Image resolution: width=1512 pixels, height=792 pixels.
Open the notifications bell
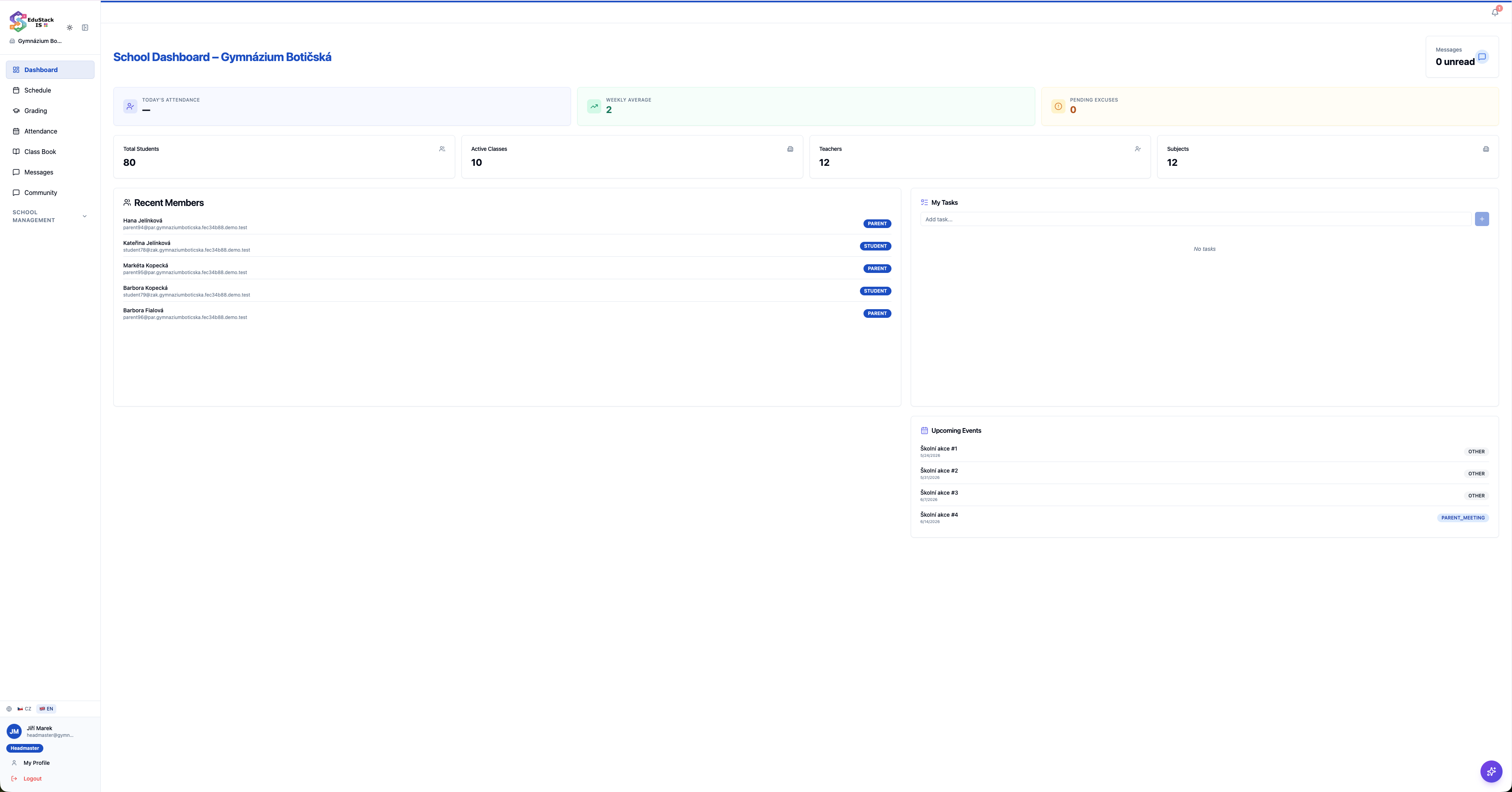pyautogui.click(x=1495, y=12)
